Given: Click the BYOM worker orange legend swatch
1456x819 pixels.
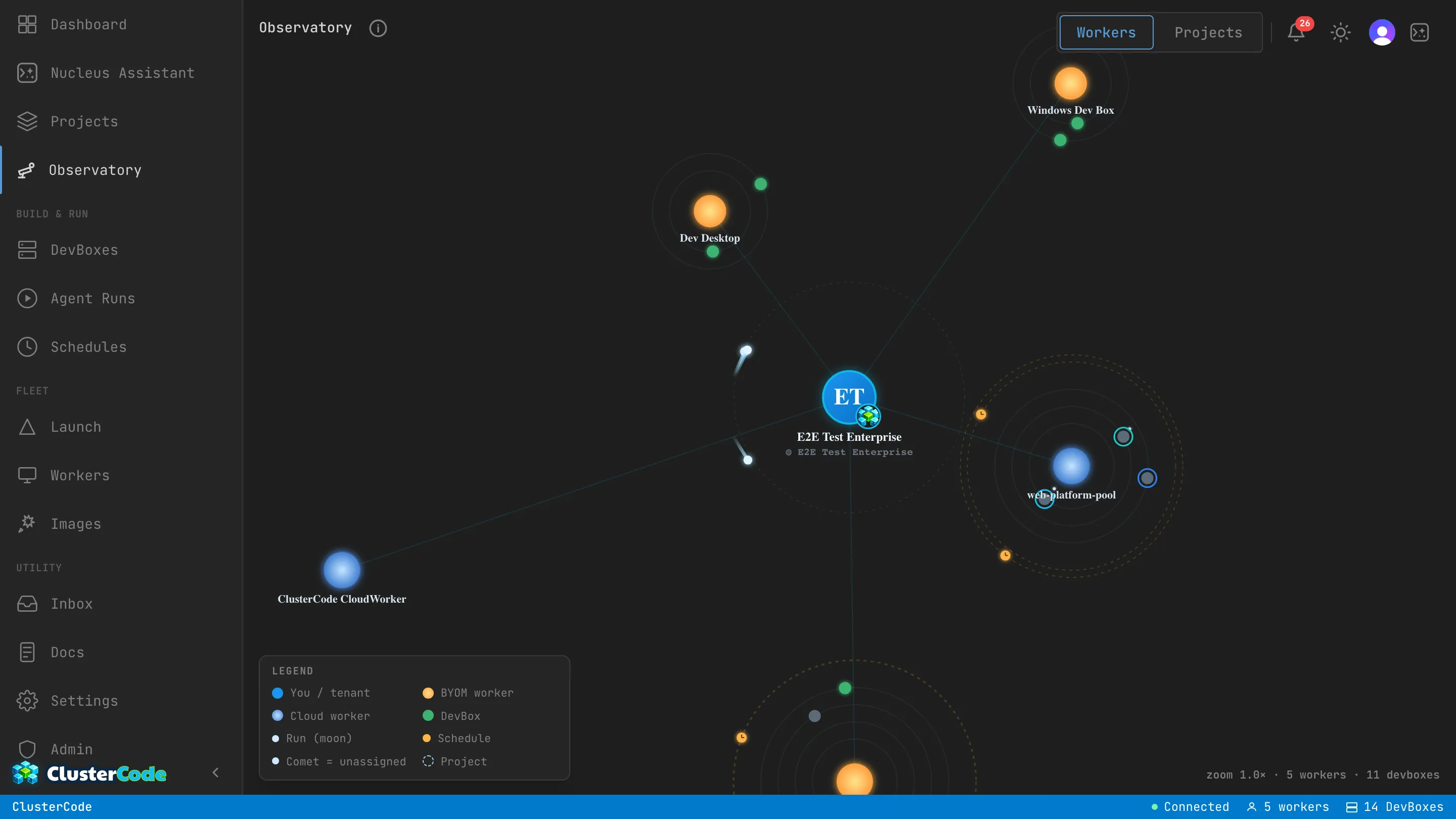Looking at the screenshot, I should 428,693.
